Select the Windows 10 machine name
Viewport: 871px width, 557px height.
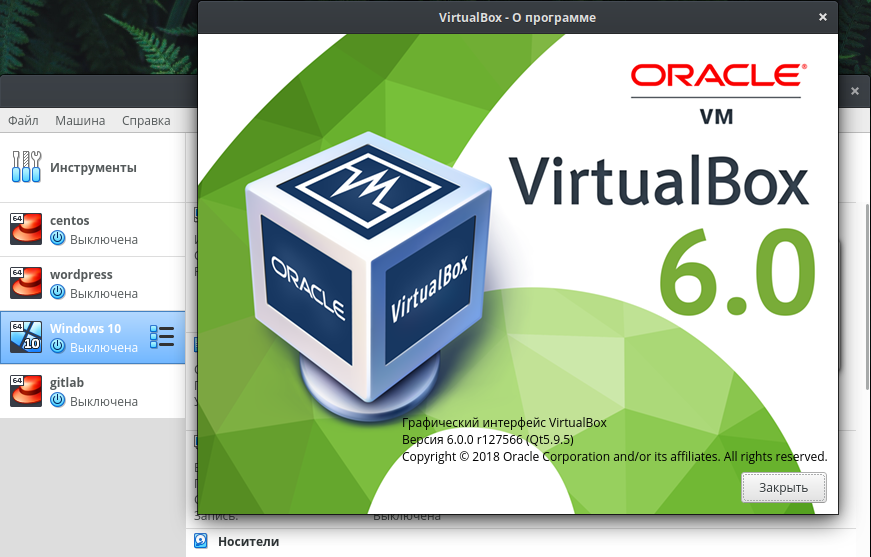pos(86,328)
